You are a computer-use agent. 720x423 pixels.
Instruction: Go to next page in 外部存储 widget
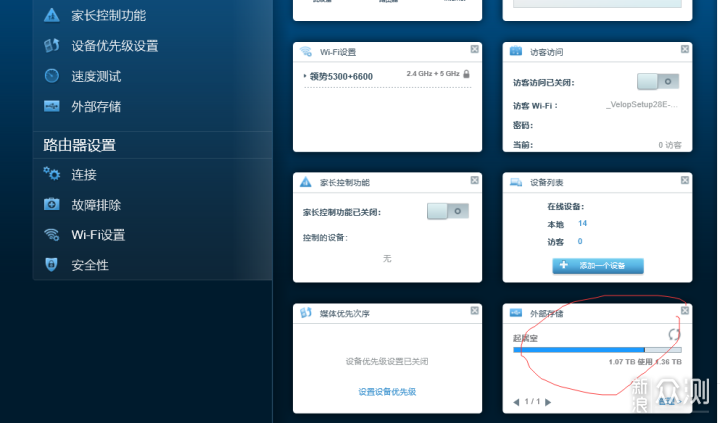pos(548,402)
